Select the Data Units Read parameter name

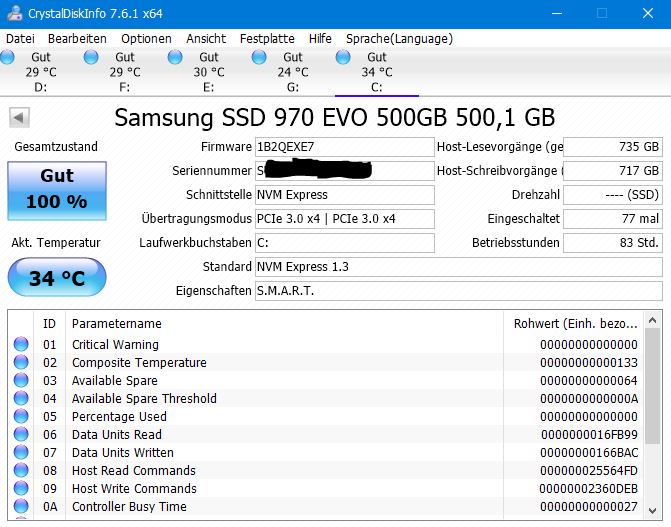coord(117,435)
